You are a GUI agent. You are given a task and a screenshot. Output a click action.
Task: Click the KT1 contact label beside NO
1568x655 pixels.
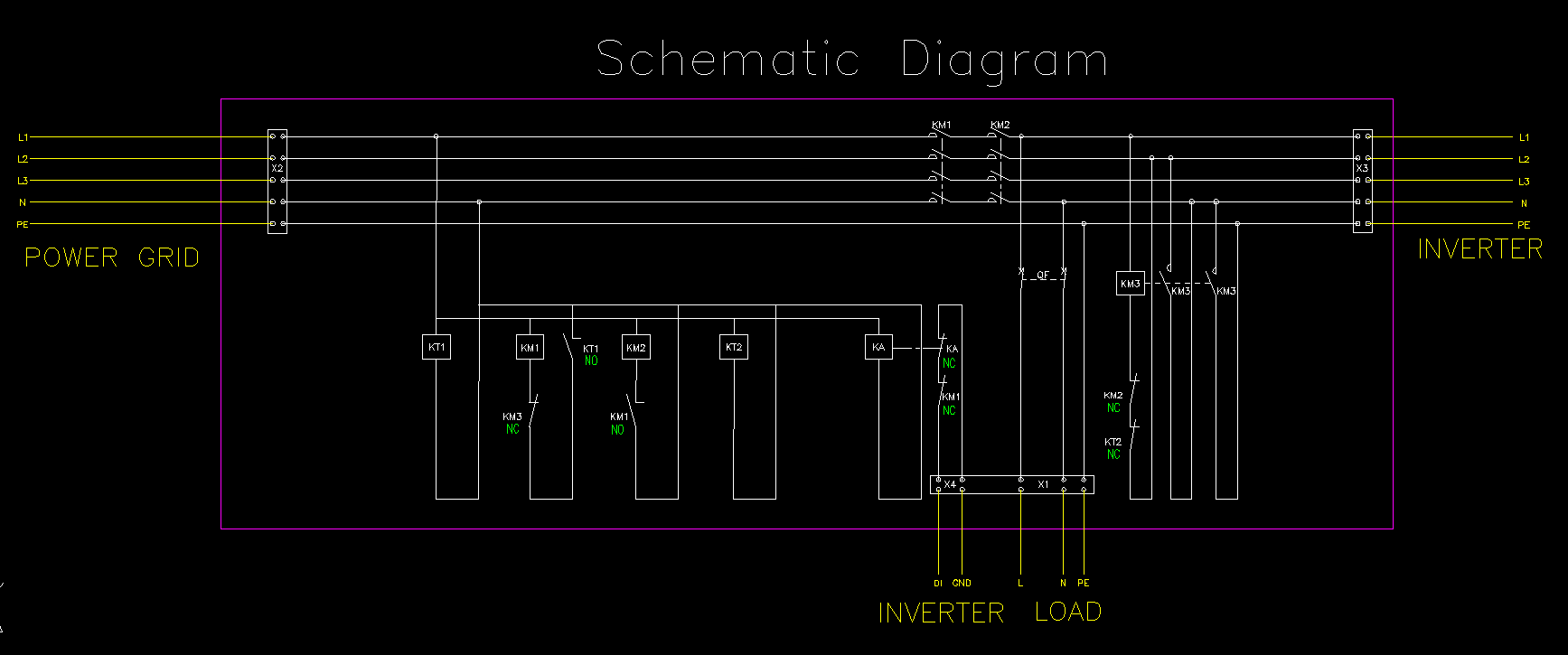click(591, 349)
